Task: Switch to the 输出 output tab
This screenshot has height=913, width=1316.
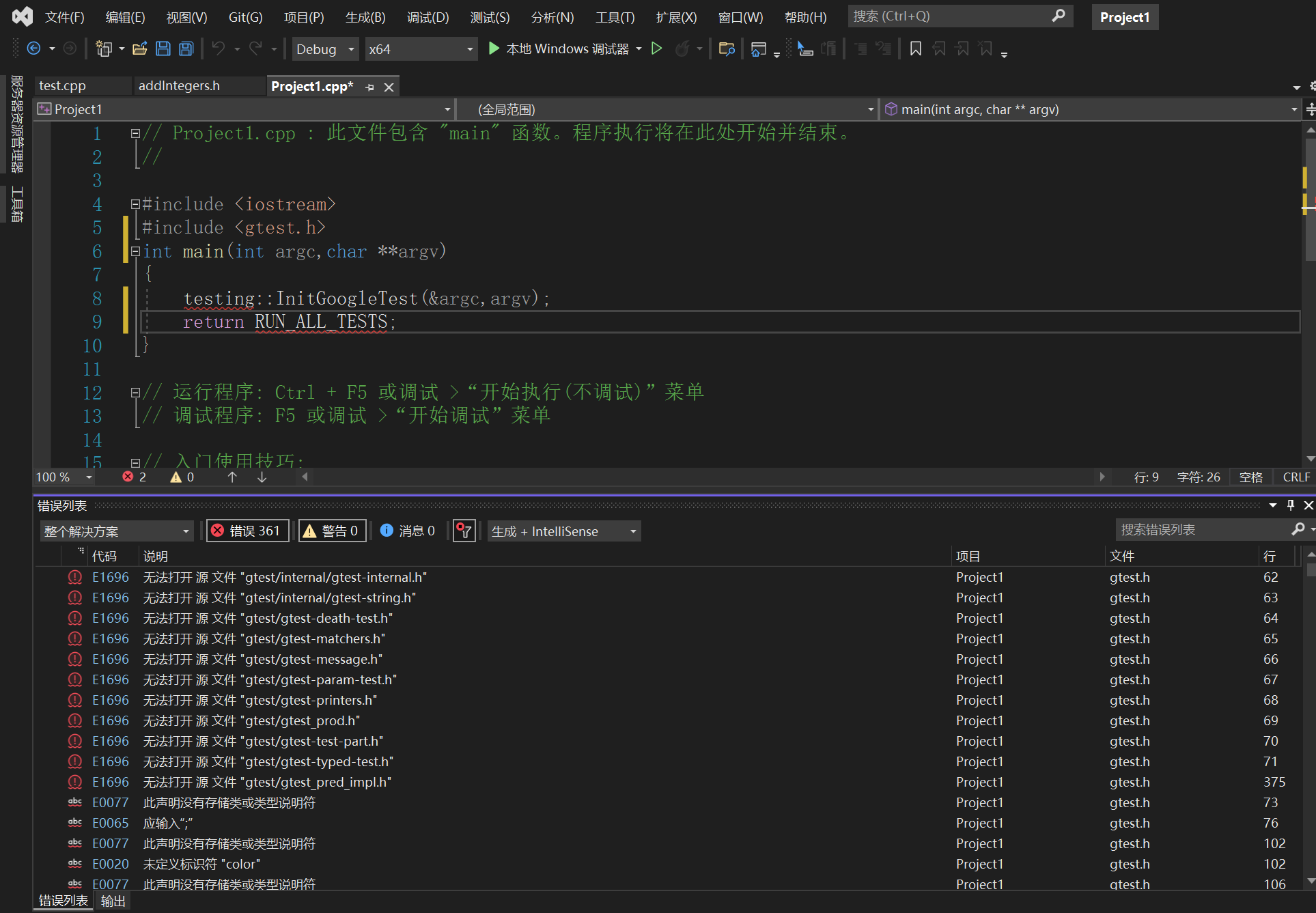Action: click(x=113, y=901)
